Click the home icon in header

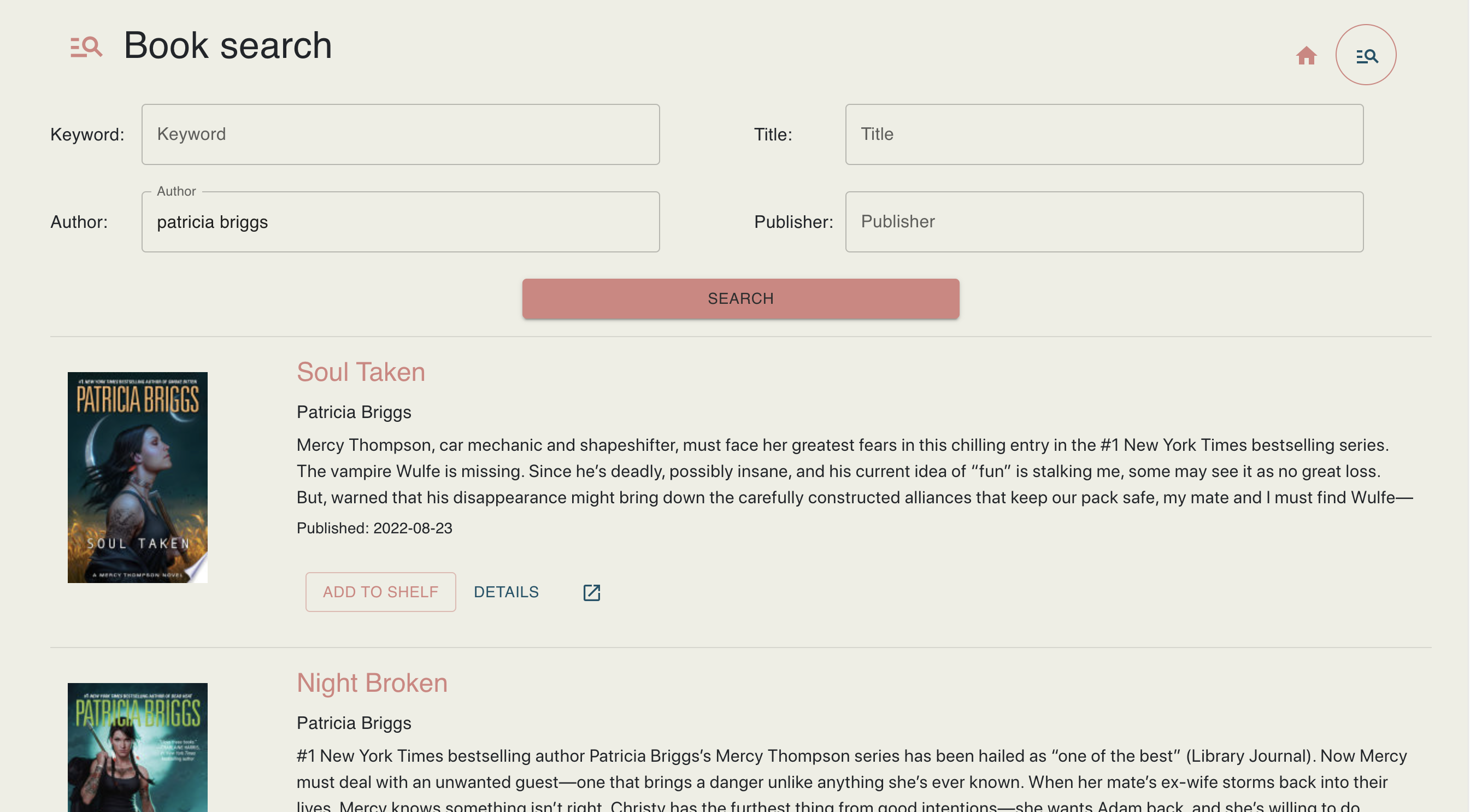click(x=1306, y=55)
